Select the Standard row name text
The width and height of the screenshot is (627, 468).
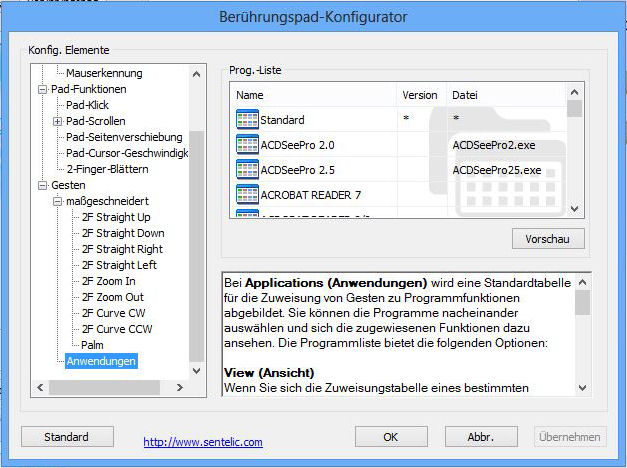(x=282, y=120)
